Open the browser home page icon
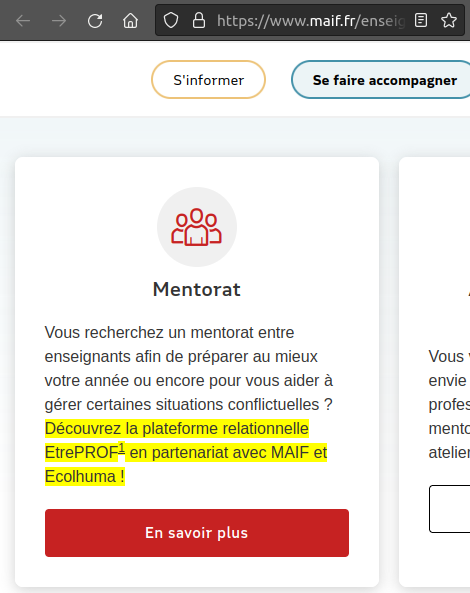Viewport: 470px width, 593px height. pos(130,21)
